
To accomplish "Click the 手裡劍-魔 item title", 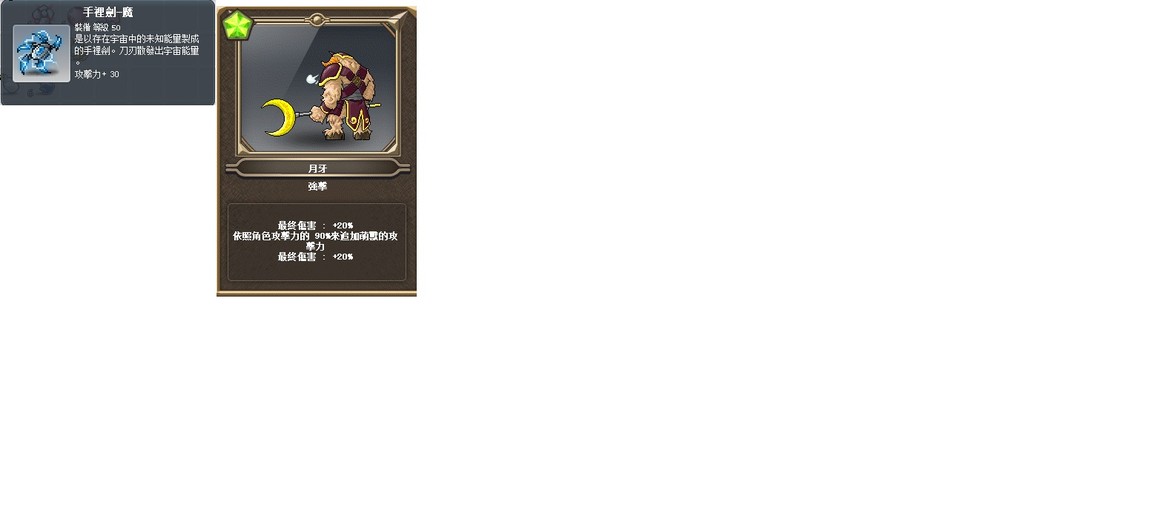I will tap(108, 12).
